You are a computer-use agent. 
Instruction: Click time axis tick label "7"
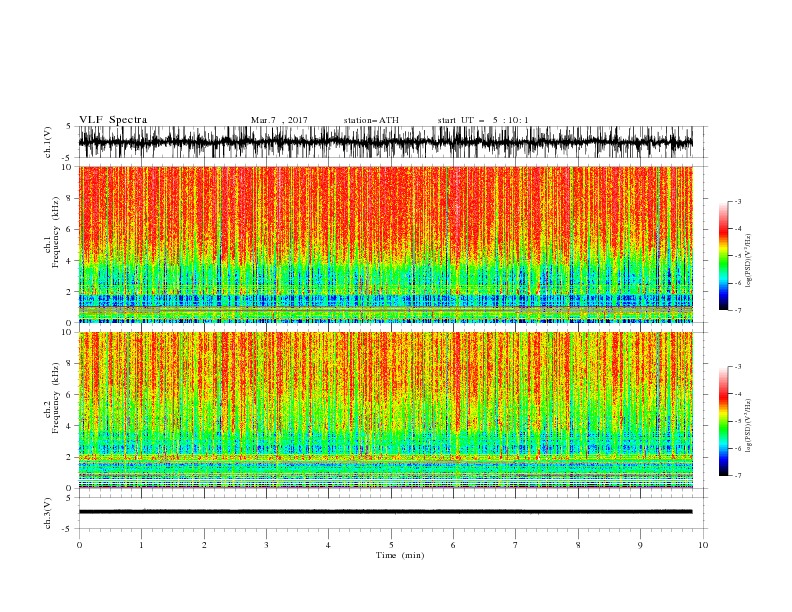pos(516,545)
